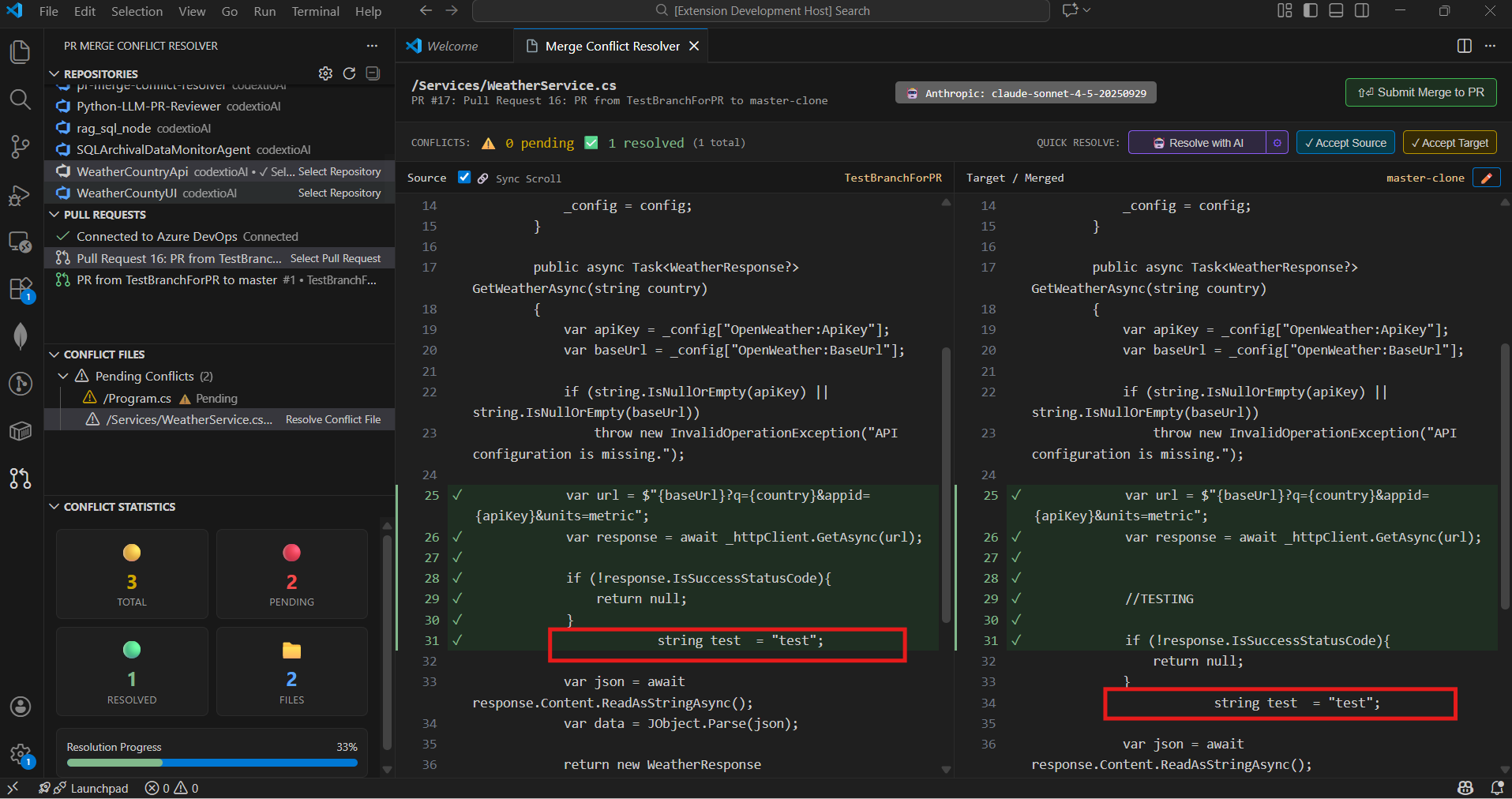Refresh the repositories list

[349, 73]
